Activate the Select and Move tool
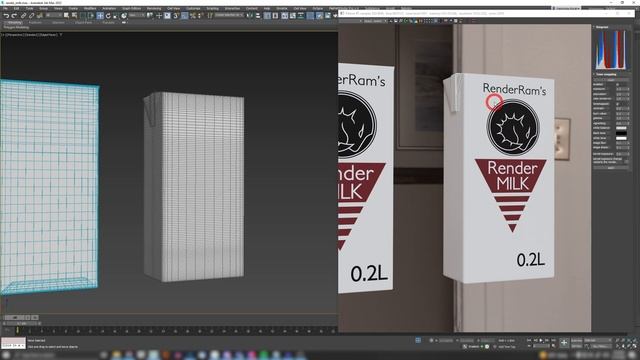This screenshot has width=640, height=360. coord(100,16)
